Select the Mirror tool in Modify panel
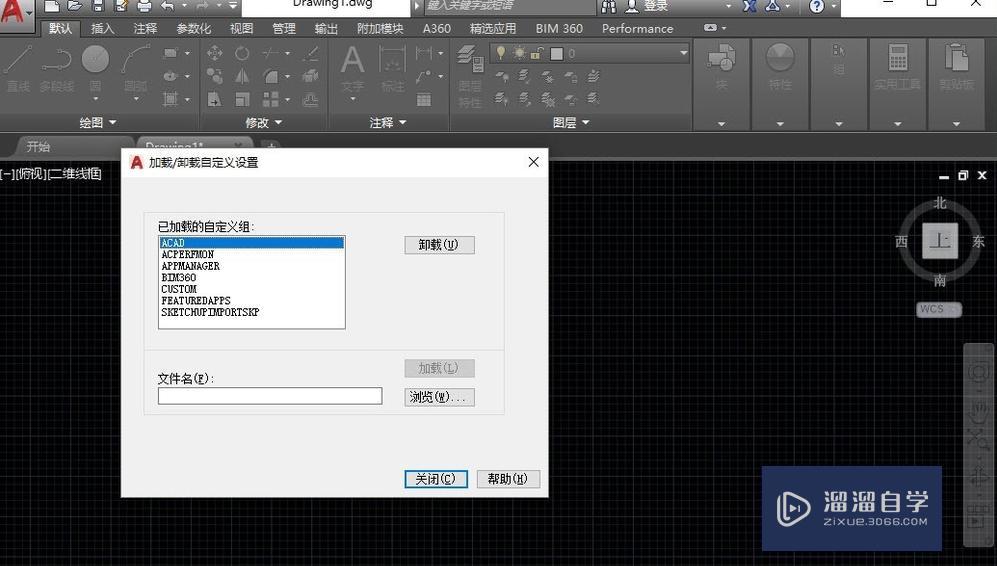 242,76
